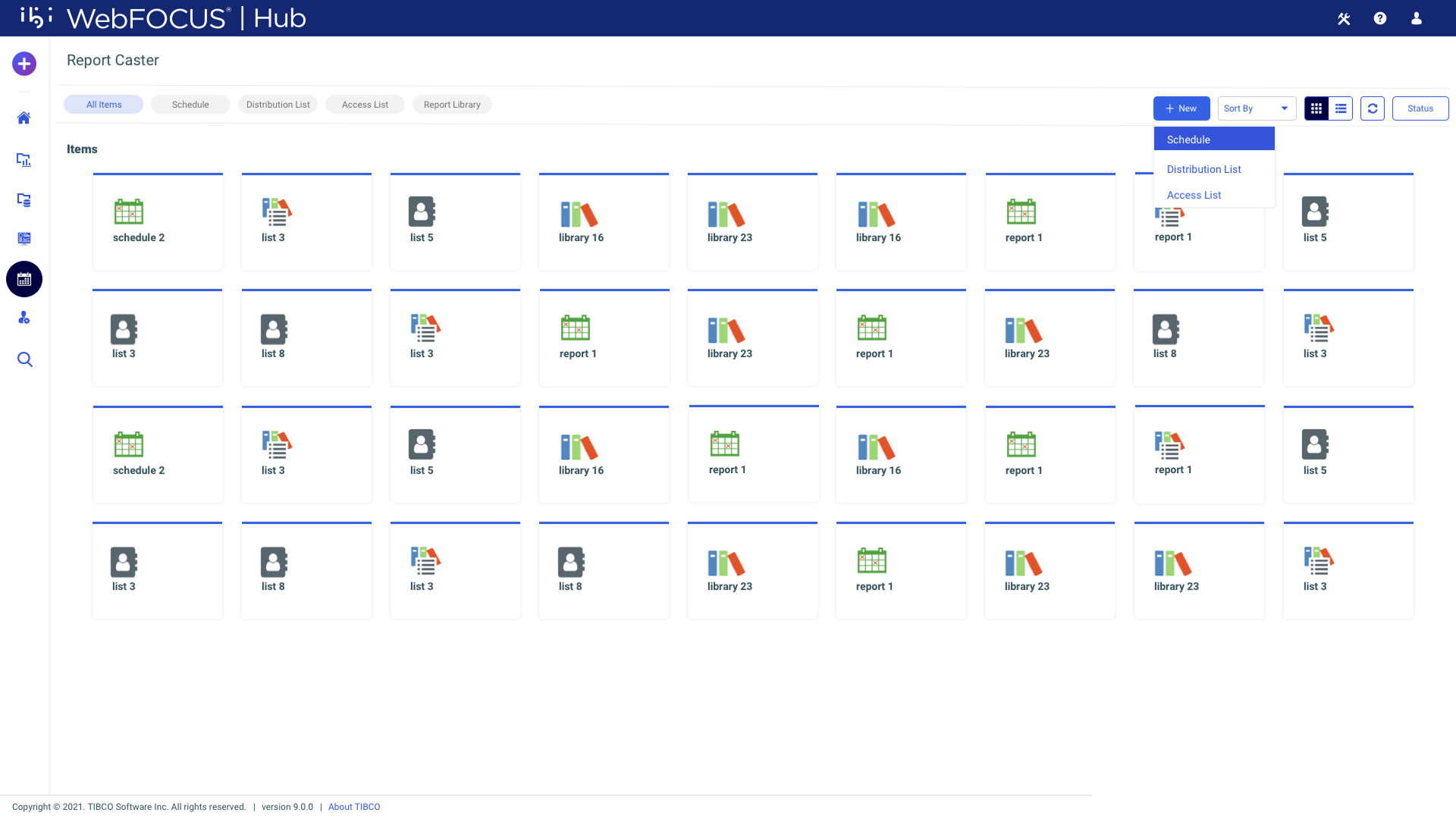Image resolution: width=1456 pixels, height=819 pixels.
Task: Open the magnifier search icon in sidebar
Action: tap(24, 359)
